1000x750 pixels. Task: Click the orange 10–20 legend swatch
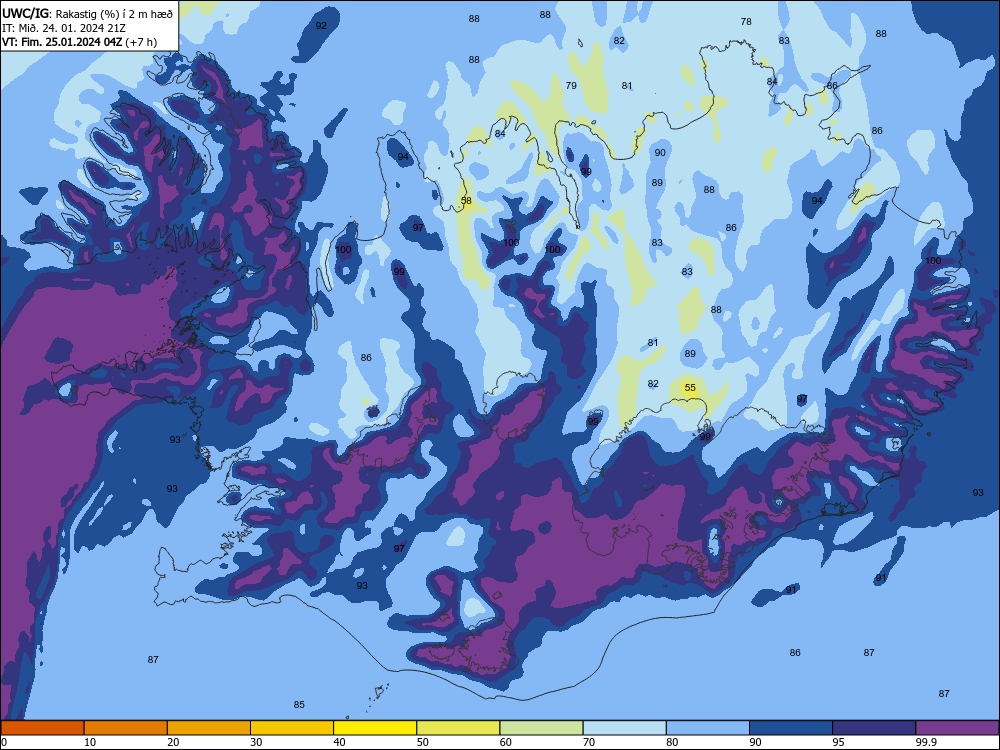pos(126,728)
